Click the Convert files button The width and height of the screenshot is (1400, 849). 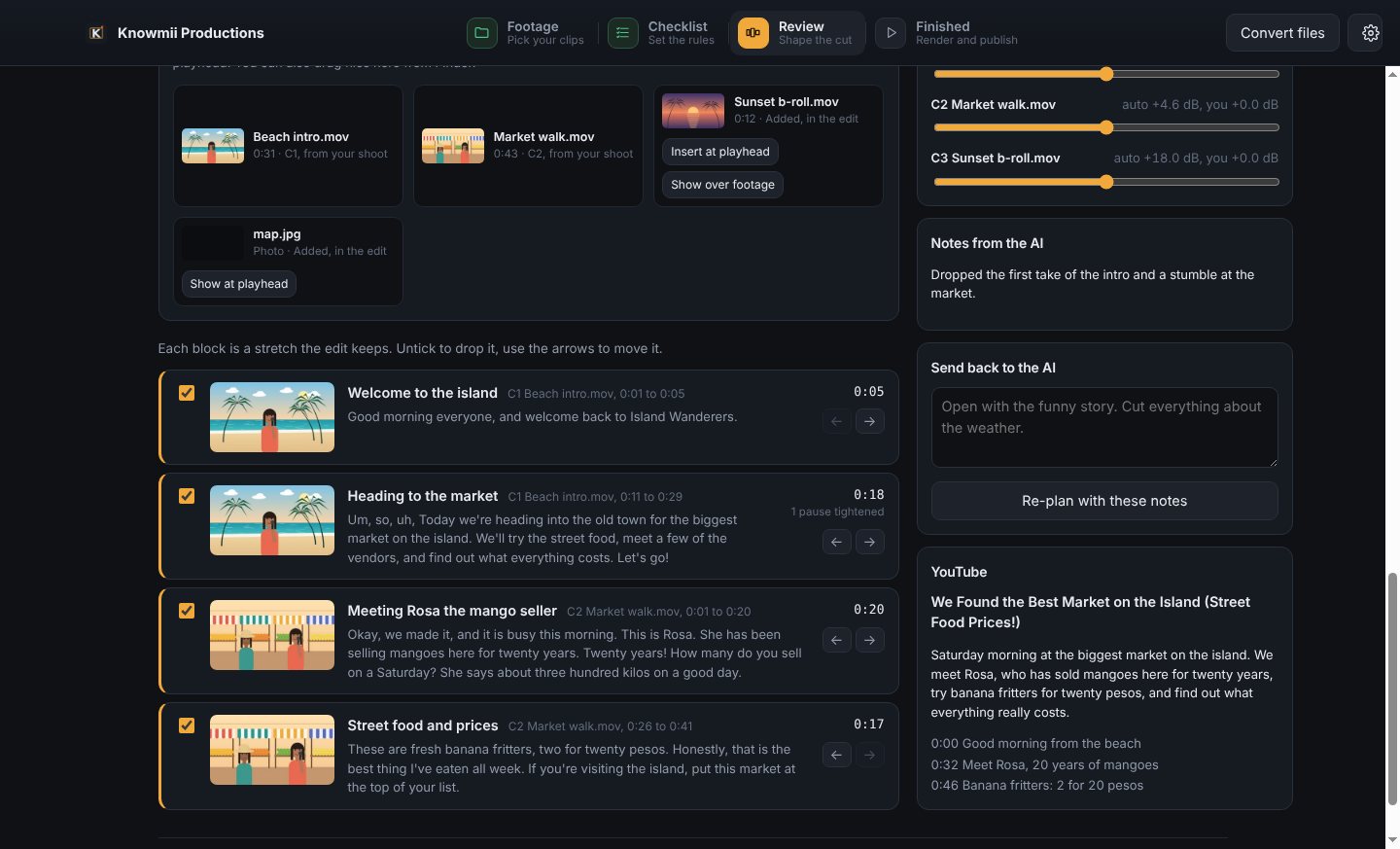1282,33
